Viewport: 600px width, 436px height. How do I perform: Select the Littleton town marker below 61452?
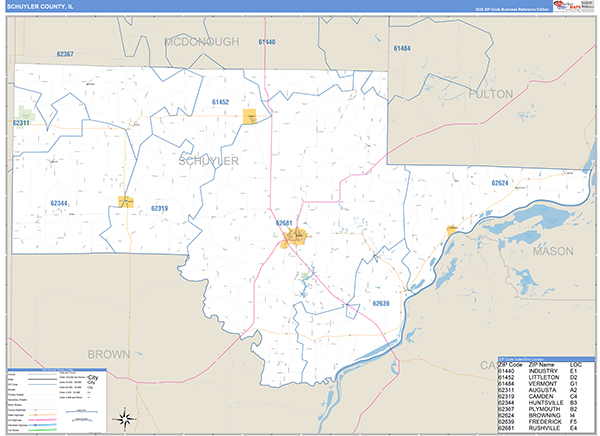point(249,116)
